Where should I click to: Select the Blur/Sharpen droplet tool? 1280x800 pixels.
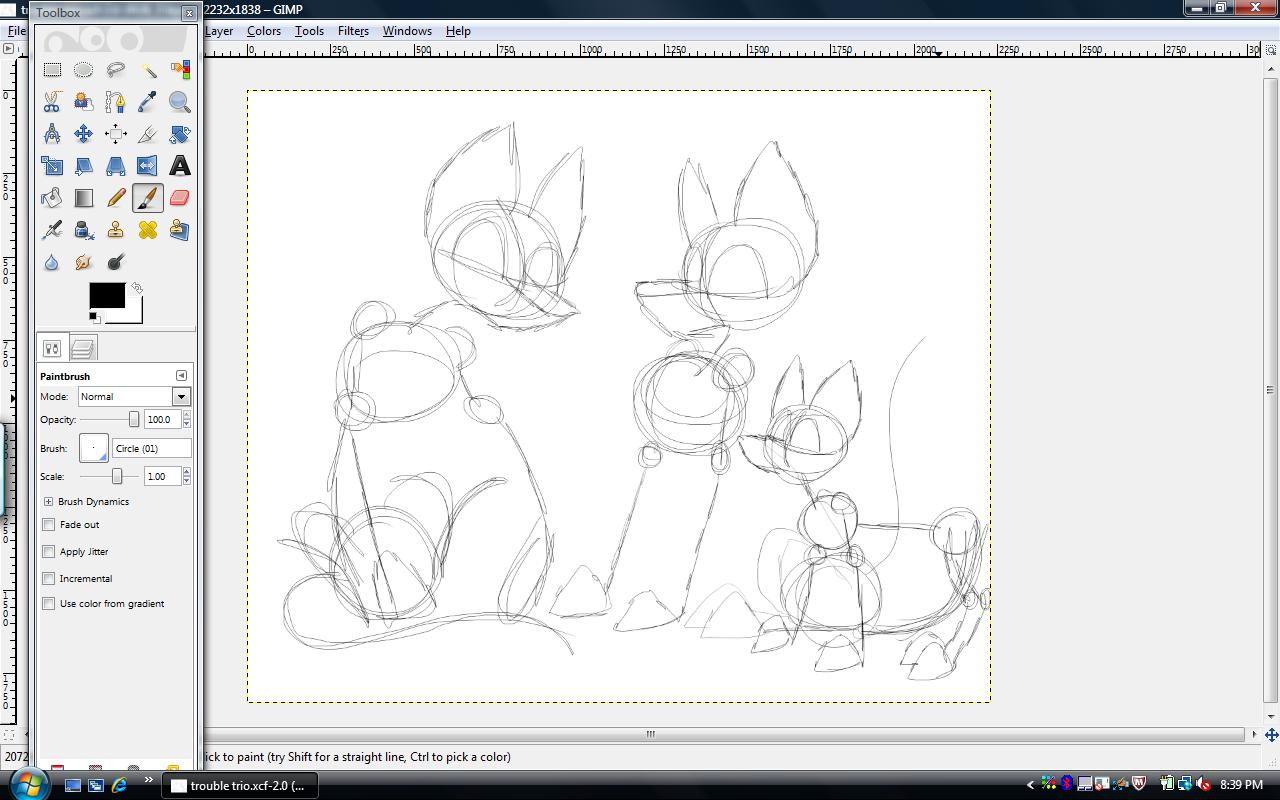pos(52,262)
